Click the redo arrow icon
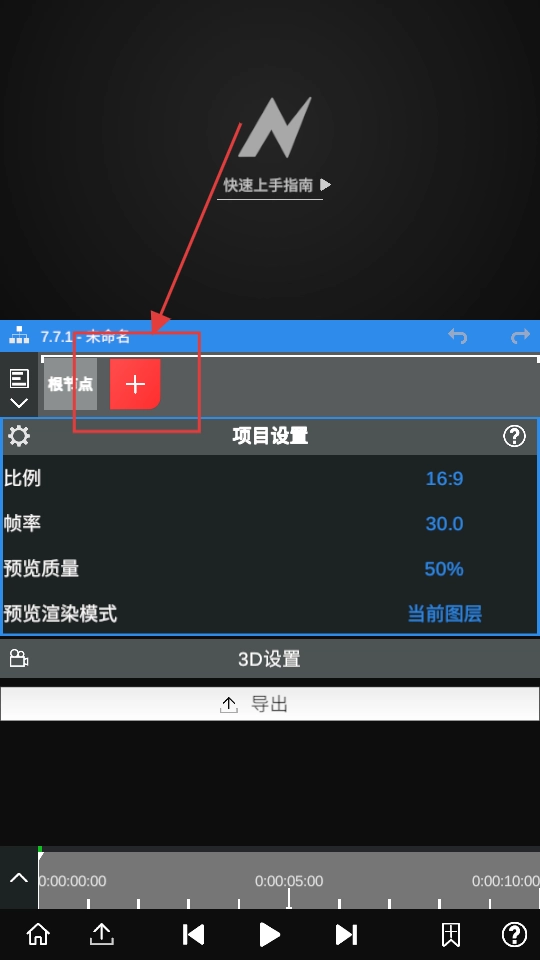This screenshot has height=960, width=540. (520, 336)
